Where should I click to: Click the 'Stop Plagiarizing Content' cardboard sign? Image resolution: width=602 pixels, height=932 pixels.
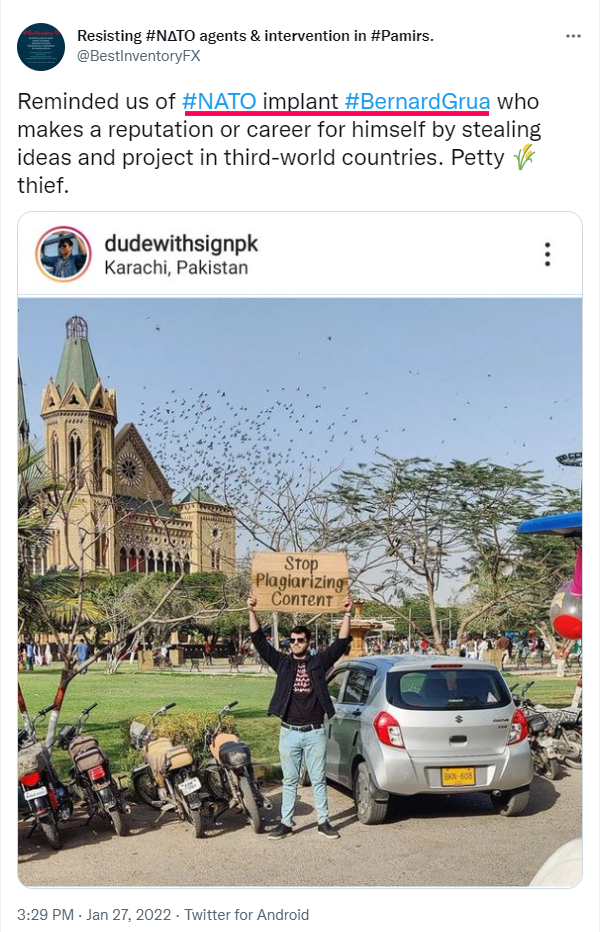coord(300,581)
